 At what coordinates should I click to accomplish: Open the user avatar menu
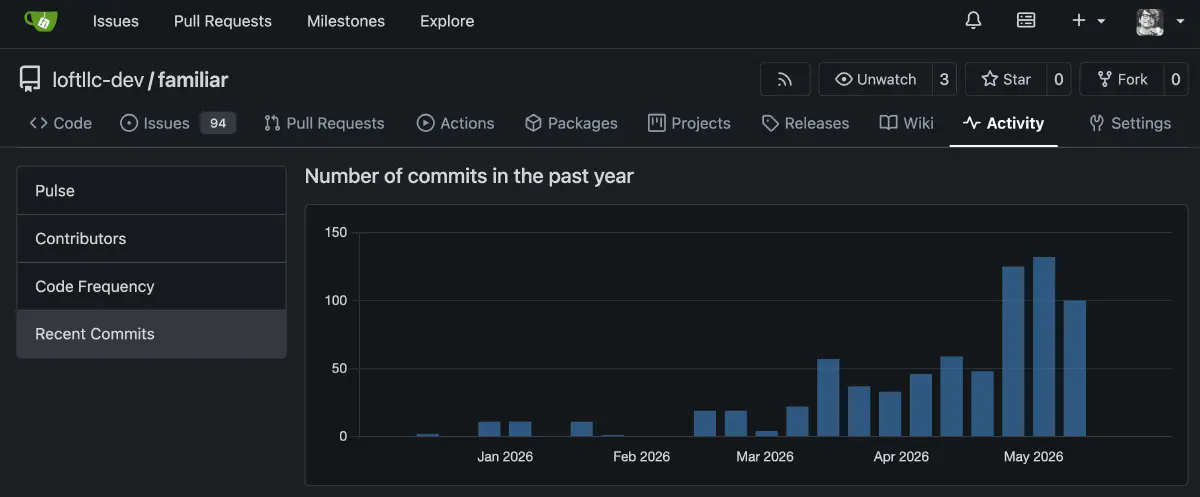[x=1159, y=21]
